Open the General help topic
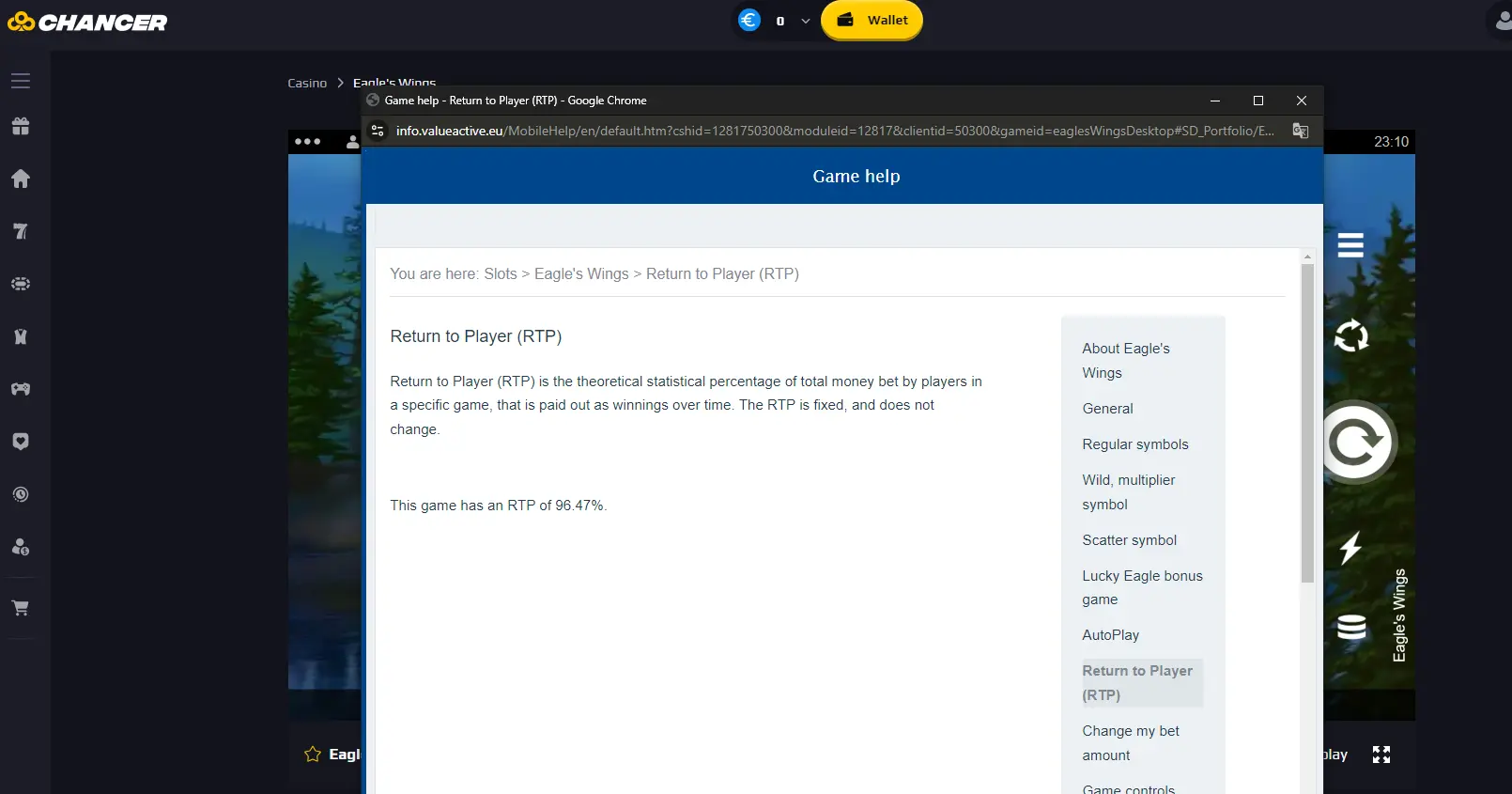The width and height of the screenshot is (1512, 794). (1107, 409)
